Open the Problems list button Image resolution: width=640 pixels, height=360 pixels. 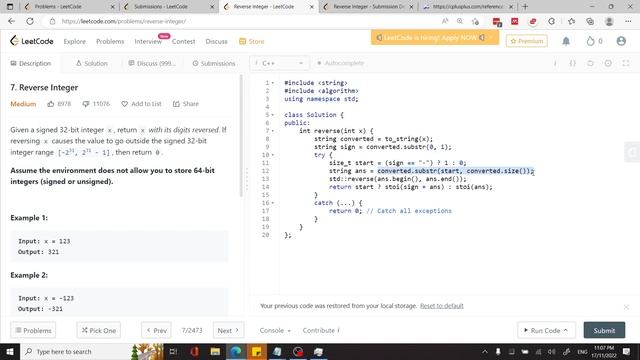(x=33, y=330)
